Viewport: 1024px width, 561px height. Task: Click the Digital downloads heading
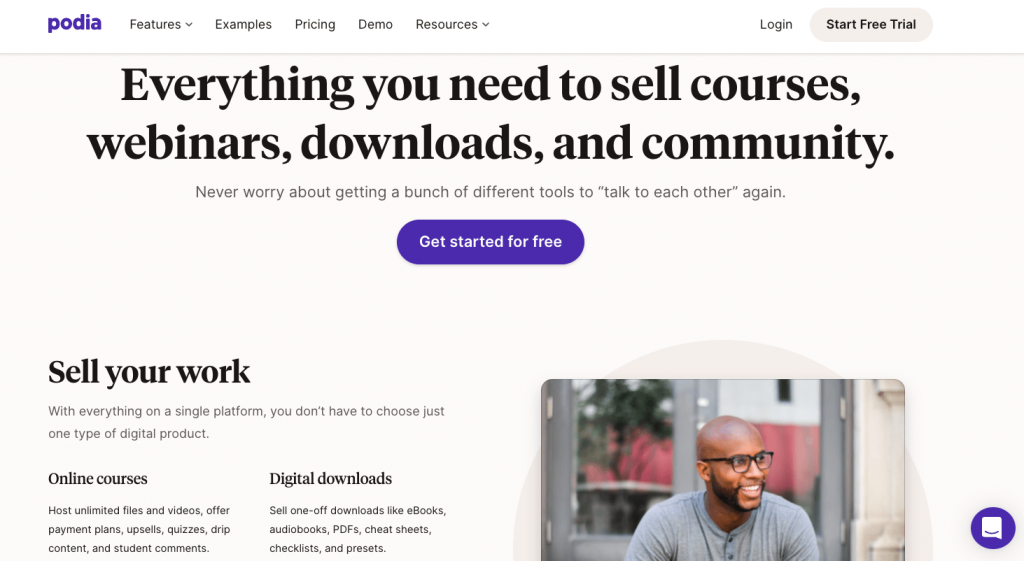click(x=330, y=479)
